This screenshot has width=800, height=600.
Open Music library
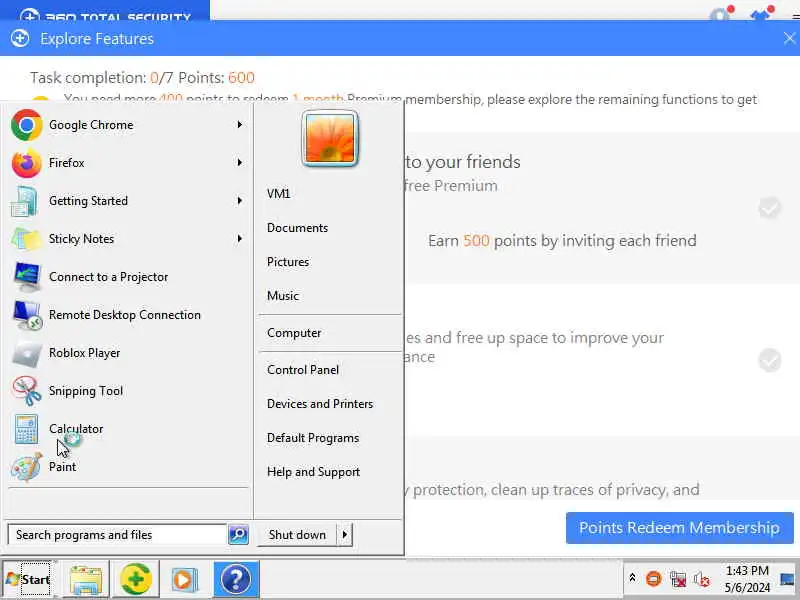coord(283,296)
